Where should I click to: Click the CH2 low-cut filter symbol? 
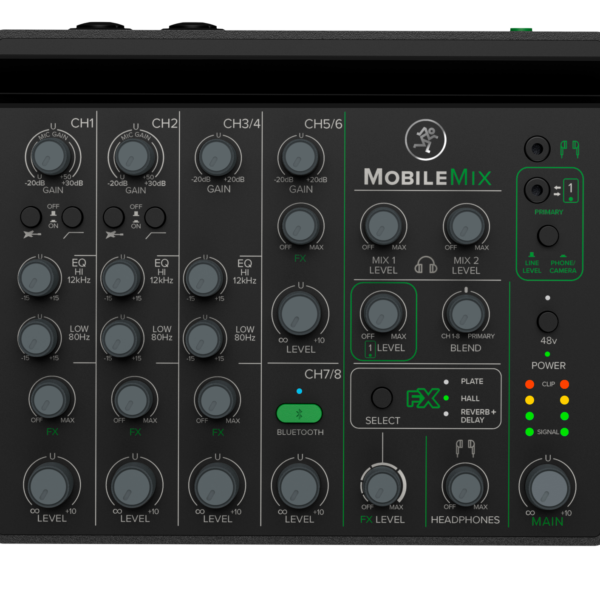tap(156, 235)
